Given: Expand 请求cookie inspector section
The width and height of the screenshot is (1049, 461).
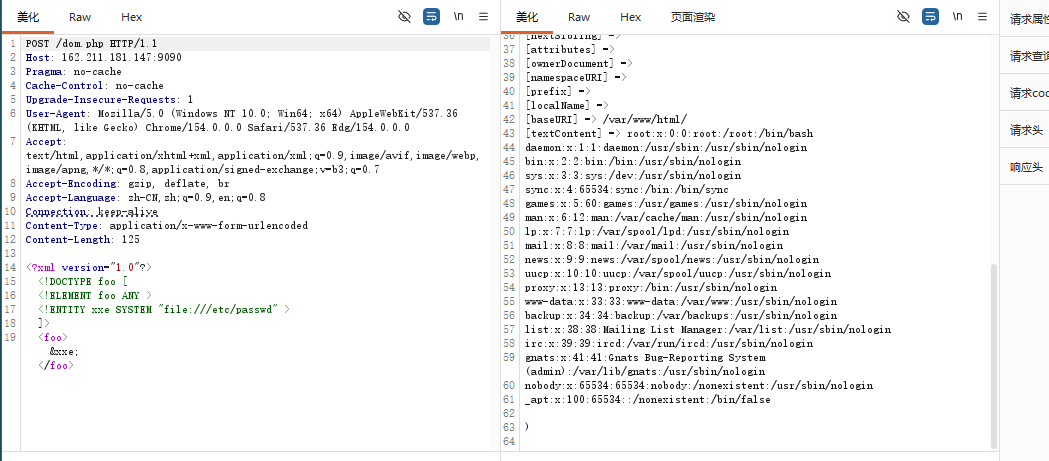Looking at the screenshot, I should pos(1029,94).
